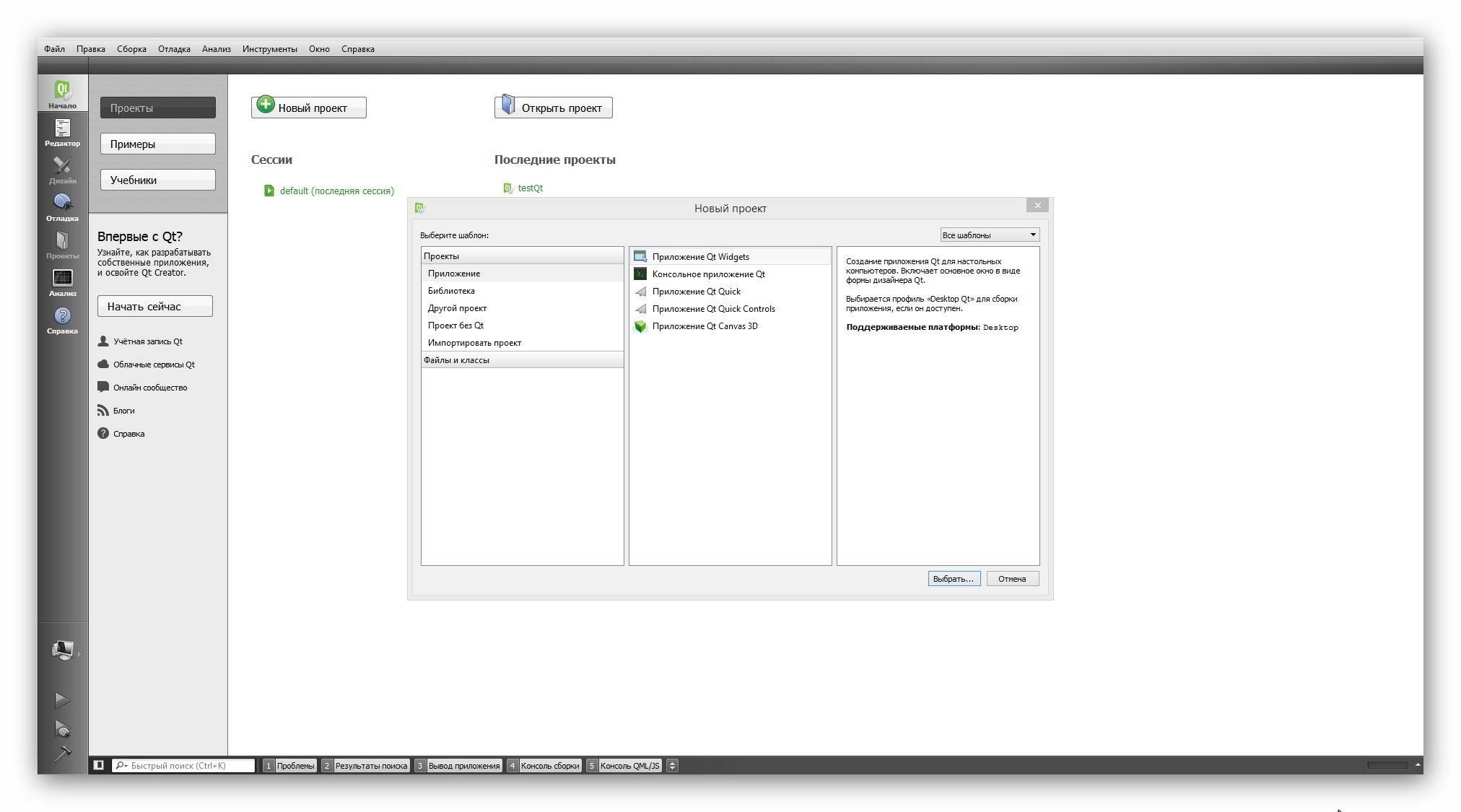Viewport: 1461px width, 812px height.
Task: Select Импортировать проект category
Action: pos(523,342)
